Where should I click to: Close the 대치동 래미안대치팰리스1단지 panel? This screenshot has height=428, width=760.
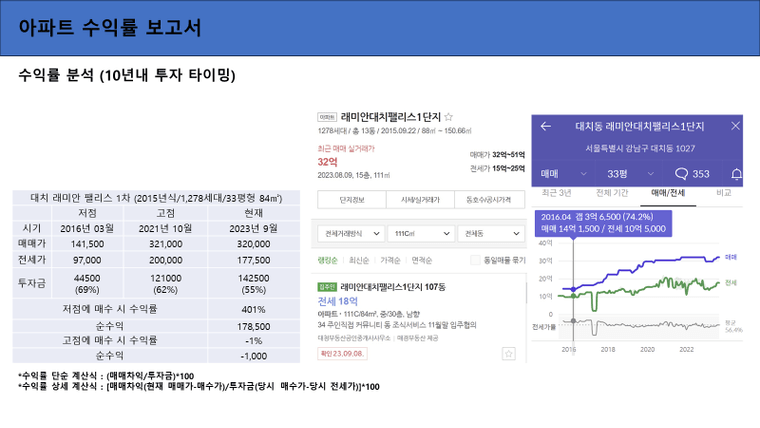pyautogui.click(x=735, y=126)
